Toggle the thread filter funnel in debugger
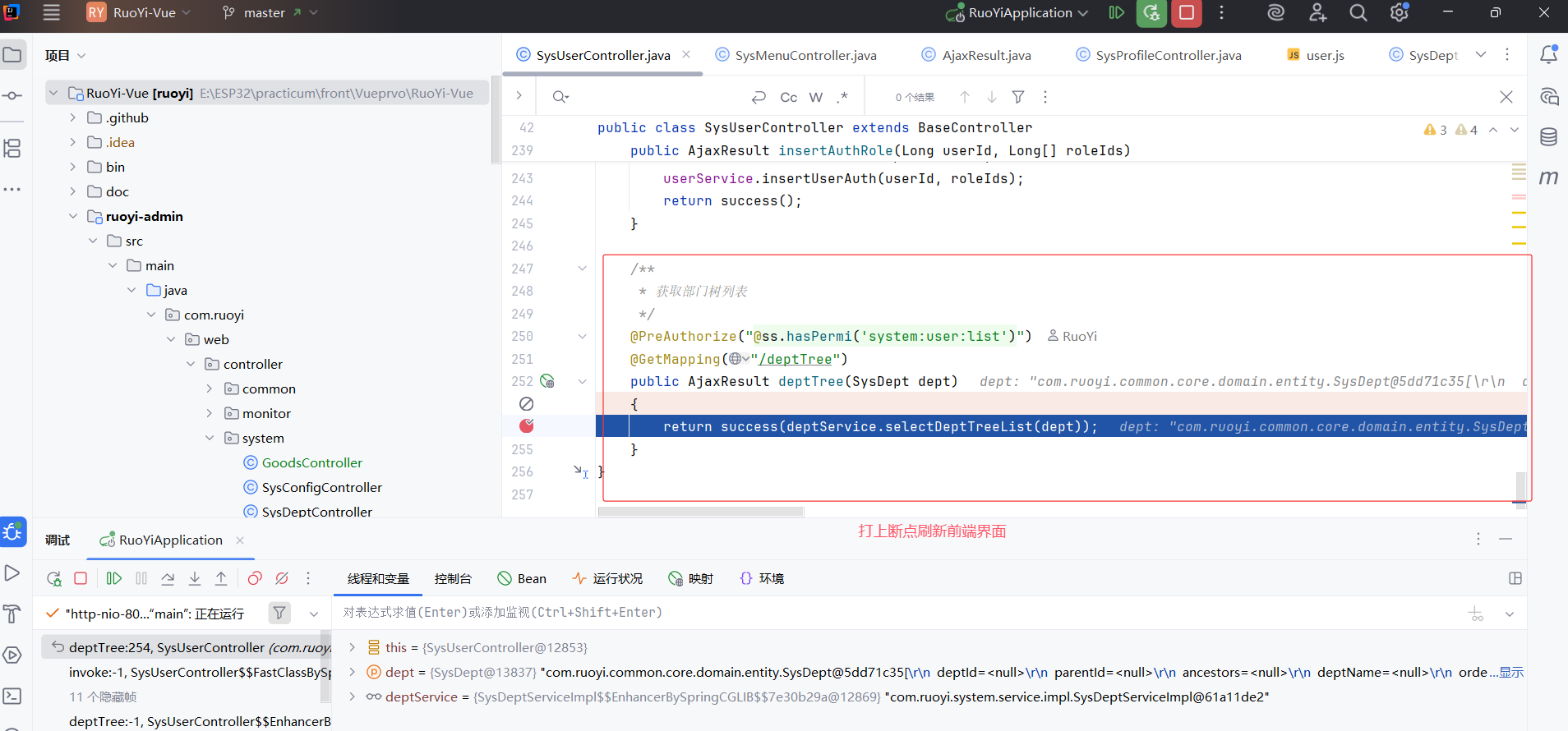Screen dimensions: 1568x731 point(279,613)
